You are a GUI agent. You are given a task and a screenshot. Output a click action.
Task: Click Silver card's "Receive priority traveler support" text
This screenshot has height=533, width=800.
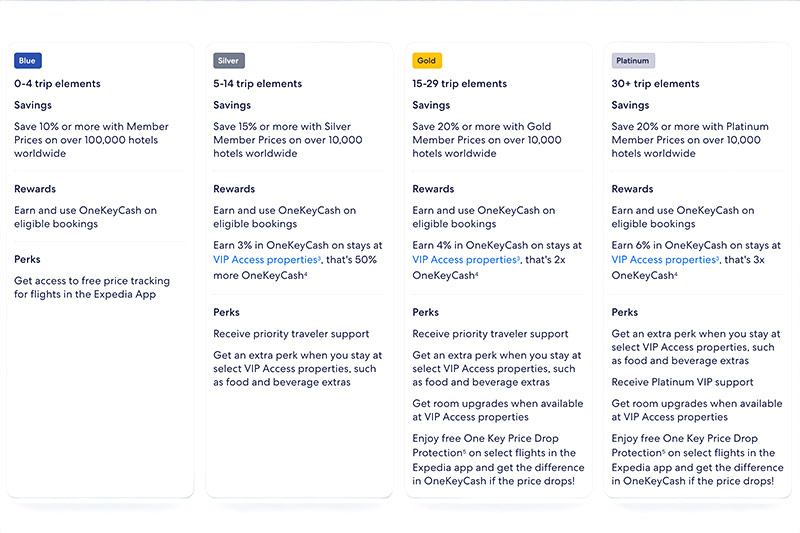pos(291,334)
